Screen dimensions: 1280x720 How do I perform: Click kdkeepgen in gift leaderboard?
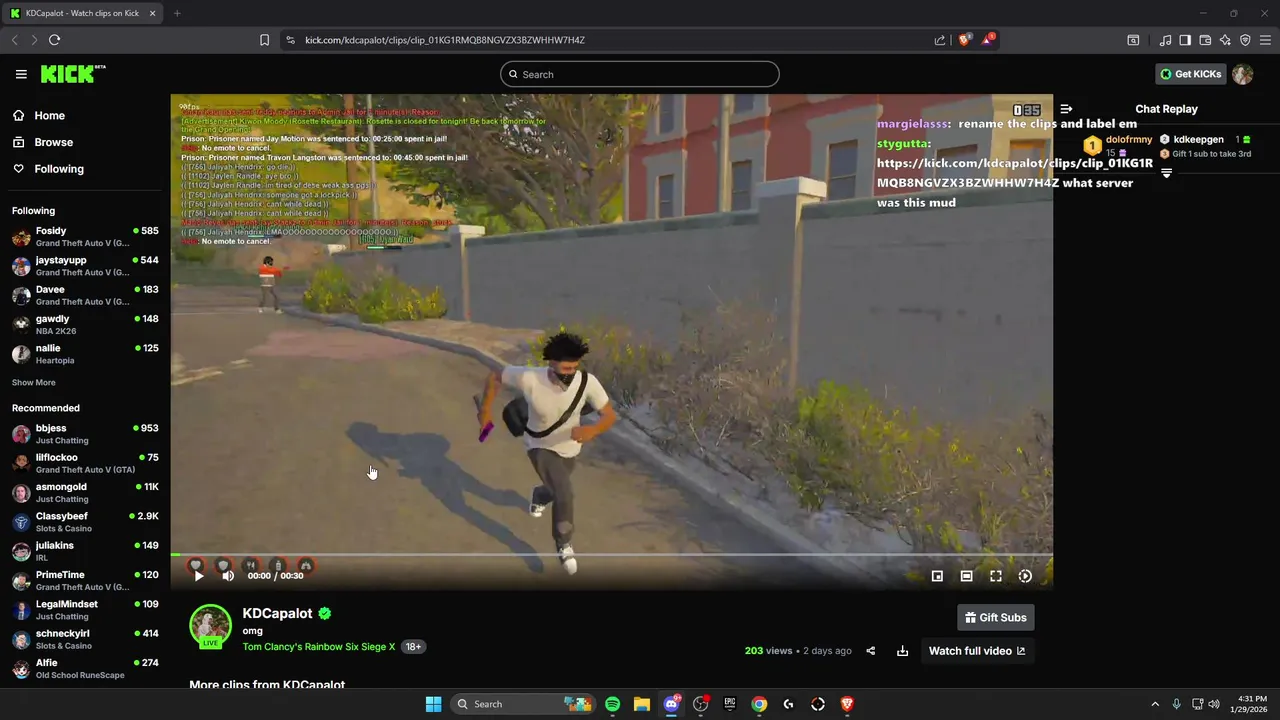pos(1198,140)
